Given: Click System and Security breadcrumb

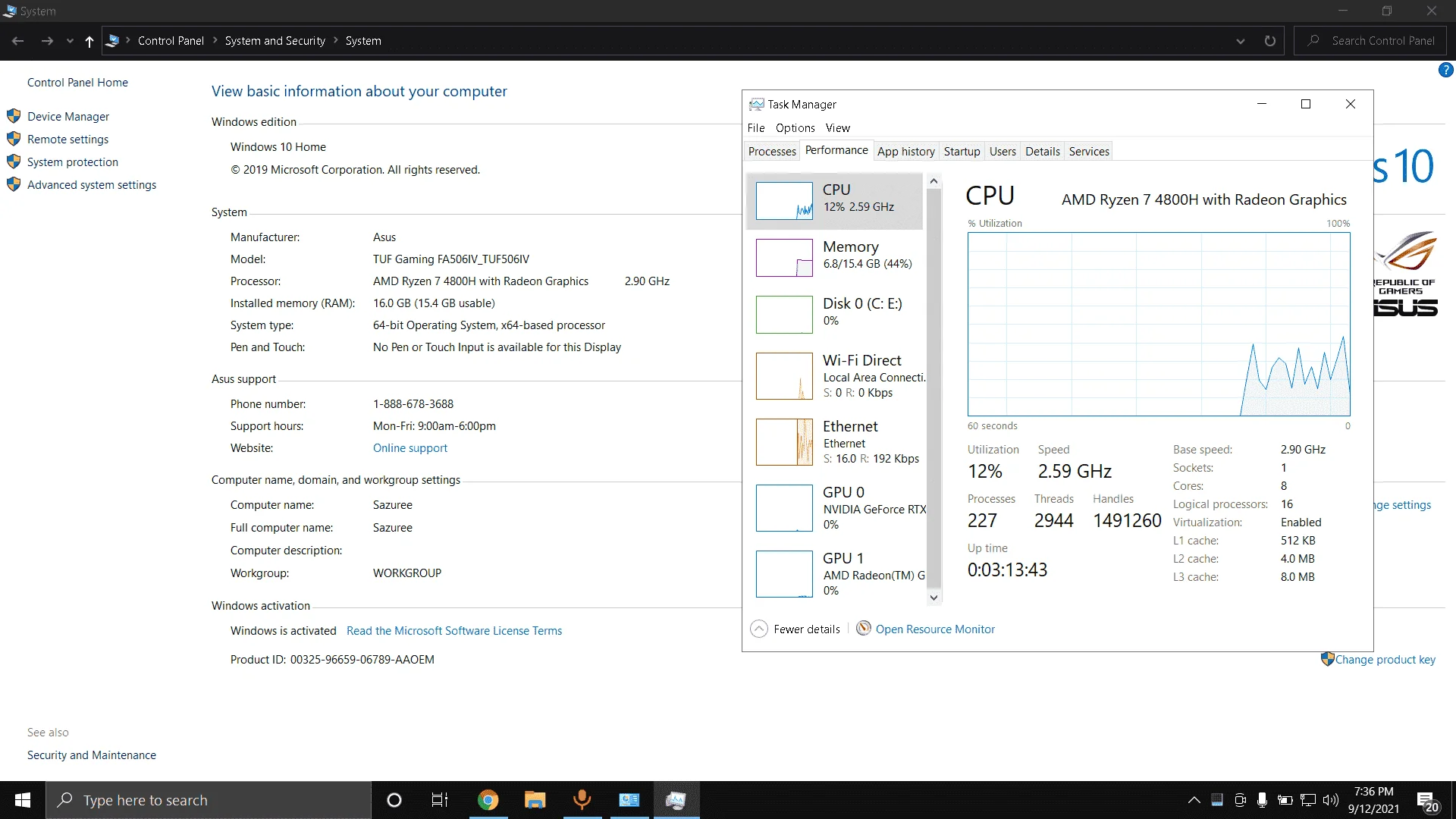Looking at the screenshot, I should [275, 41].
